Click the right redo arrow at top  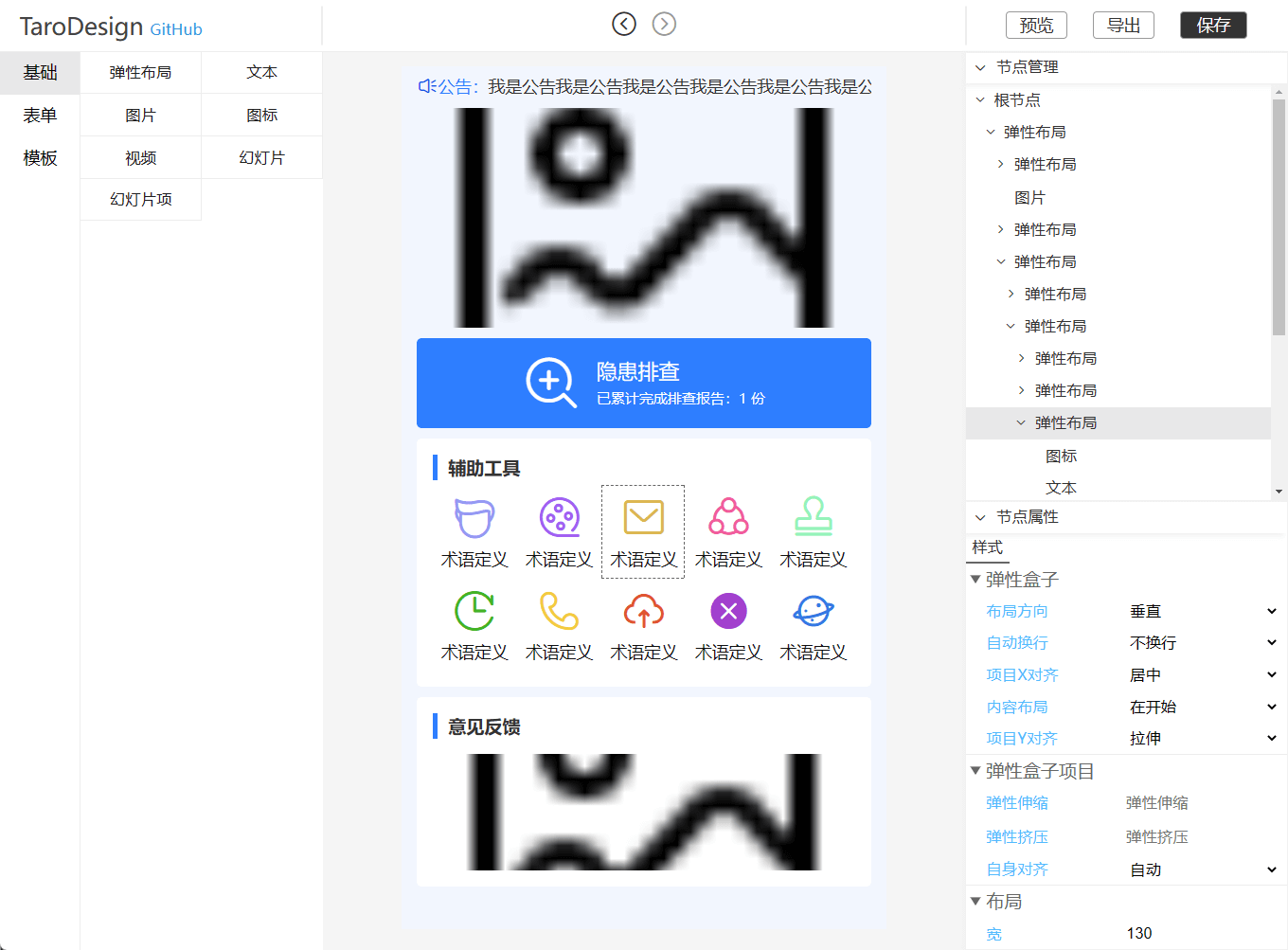(664, 24)
